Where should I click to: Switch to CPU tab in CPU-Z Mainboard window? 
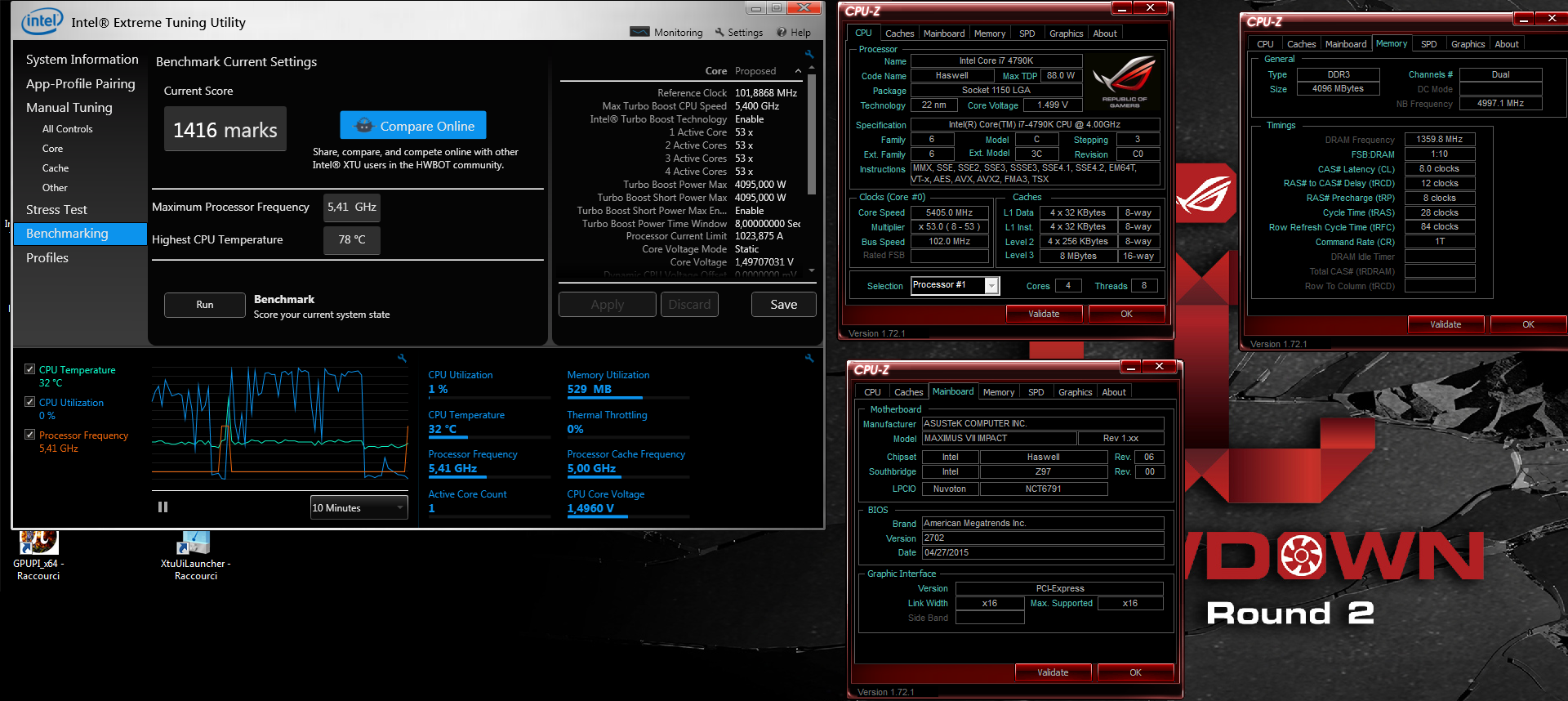[872, 392]
